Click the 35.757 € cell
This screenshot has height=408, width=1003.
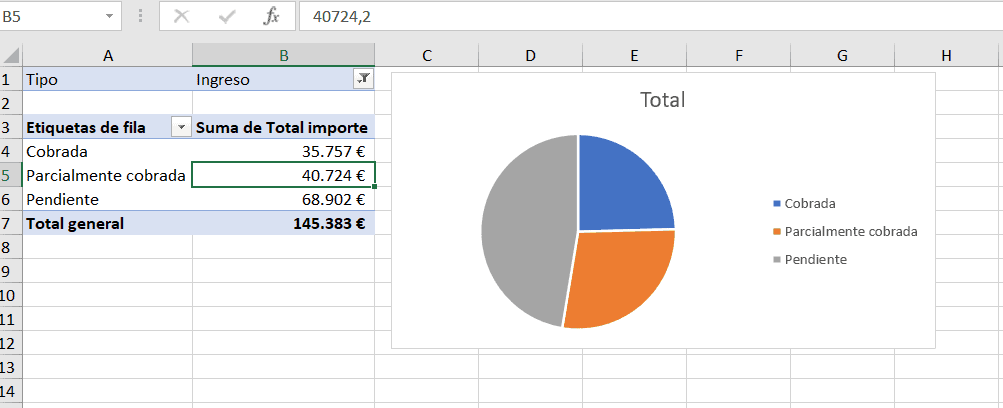[x=283, y=152]
